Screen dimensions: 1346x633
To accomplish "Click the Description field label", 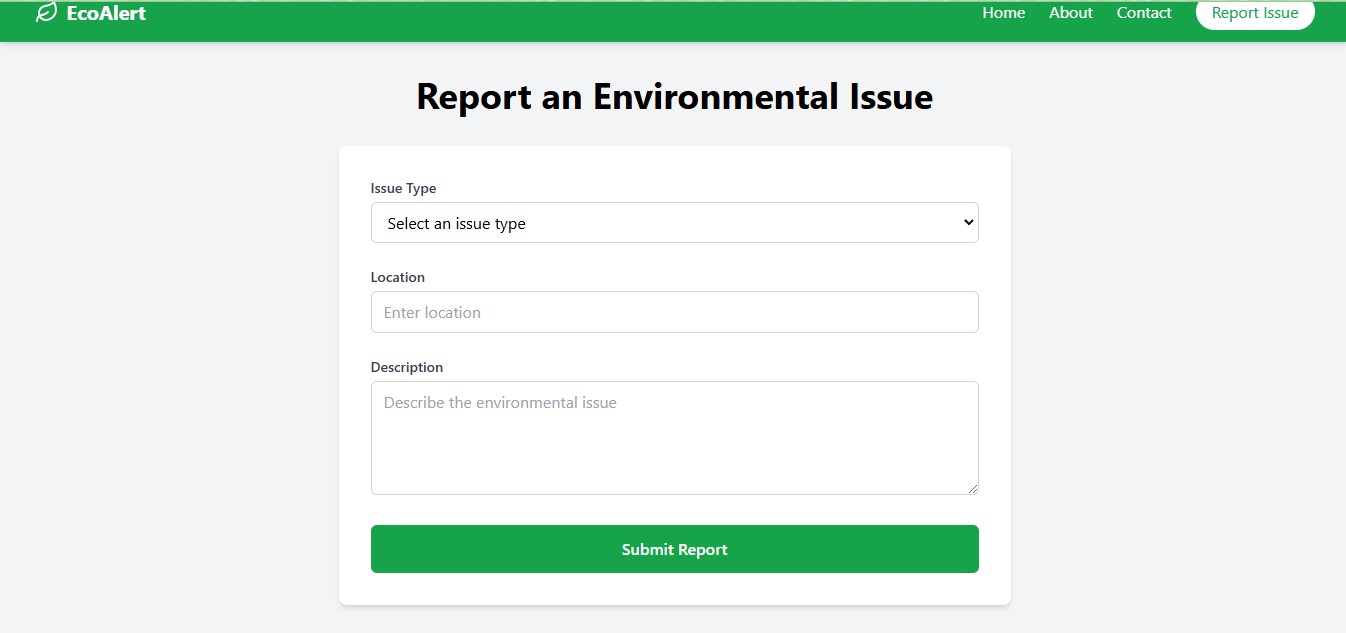I will coord(407,367).
